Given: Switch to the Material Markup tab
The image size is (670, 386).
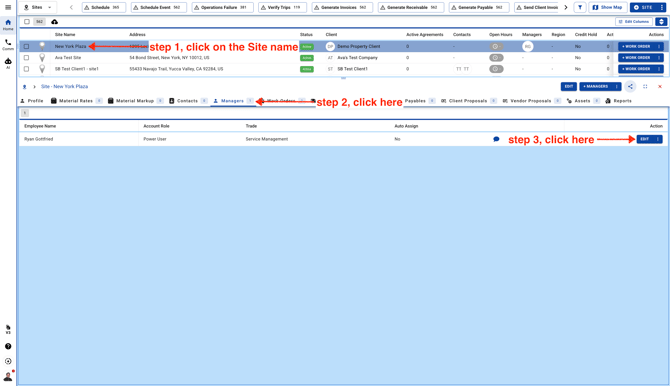Looking at the screenshot, I should (135, 101).
